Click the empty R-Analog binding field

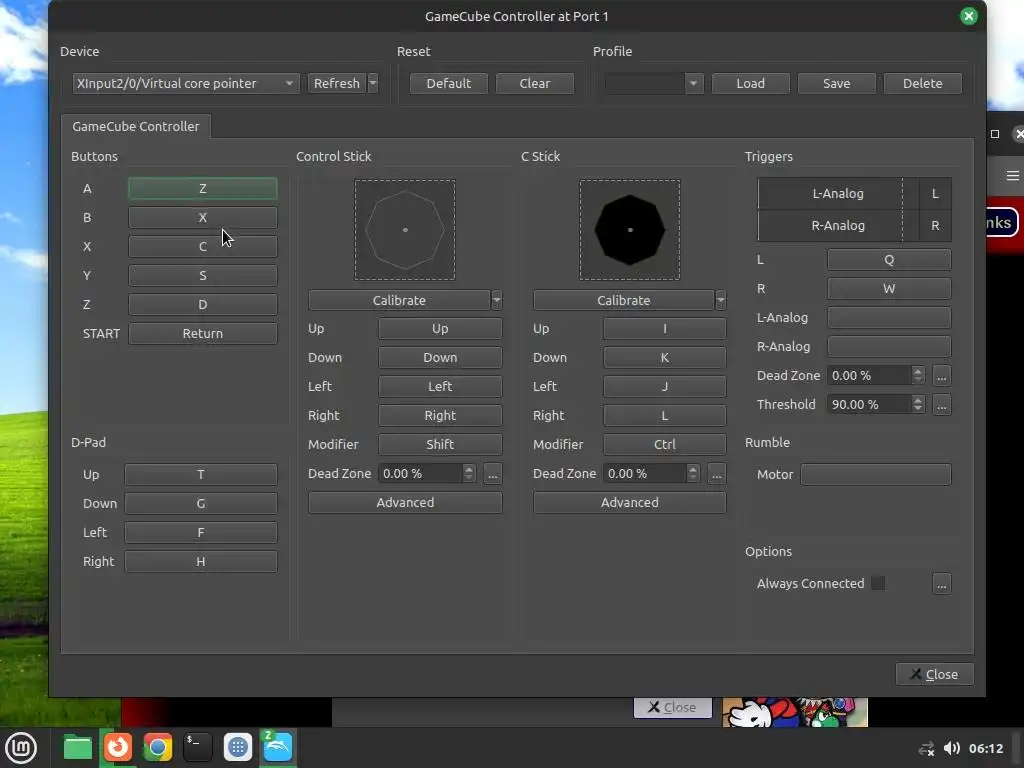889,347
